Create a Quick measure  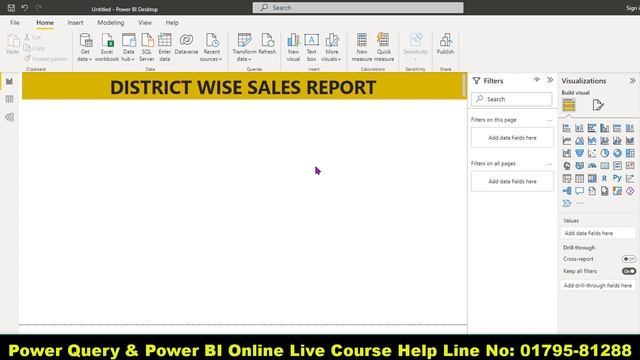(384, 47)
